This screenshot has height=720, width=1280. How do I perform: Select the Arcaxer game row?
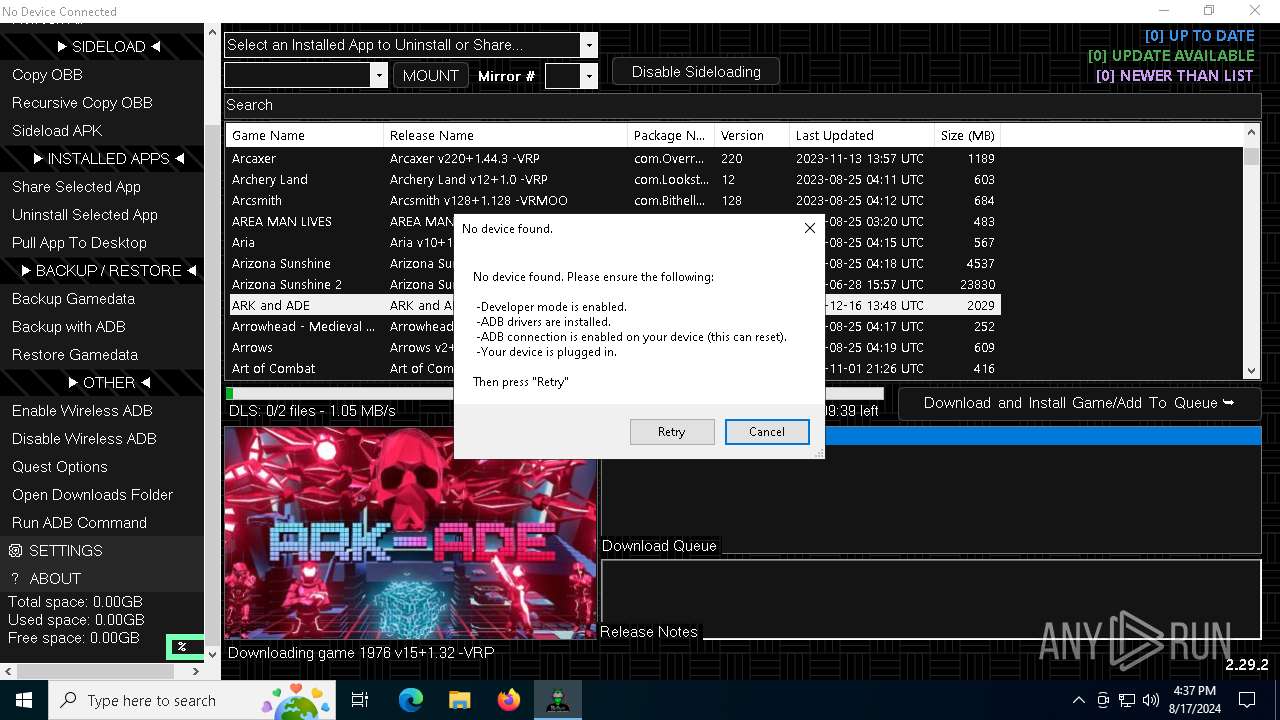point(613,159)
